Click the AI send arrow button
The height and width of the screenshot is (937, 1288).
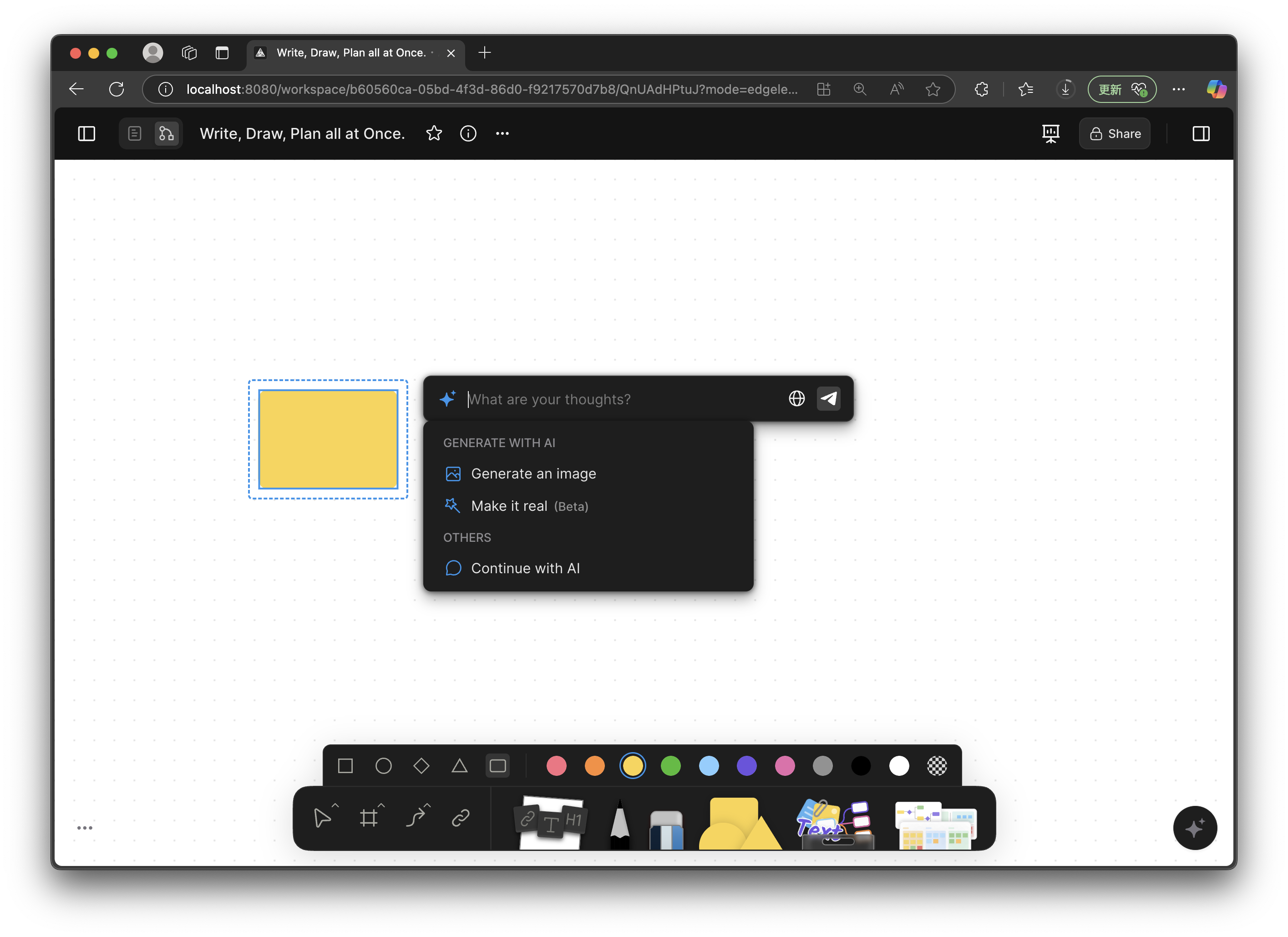click(828, 398)
